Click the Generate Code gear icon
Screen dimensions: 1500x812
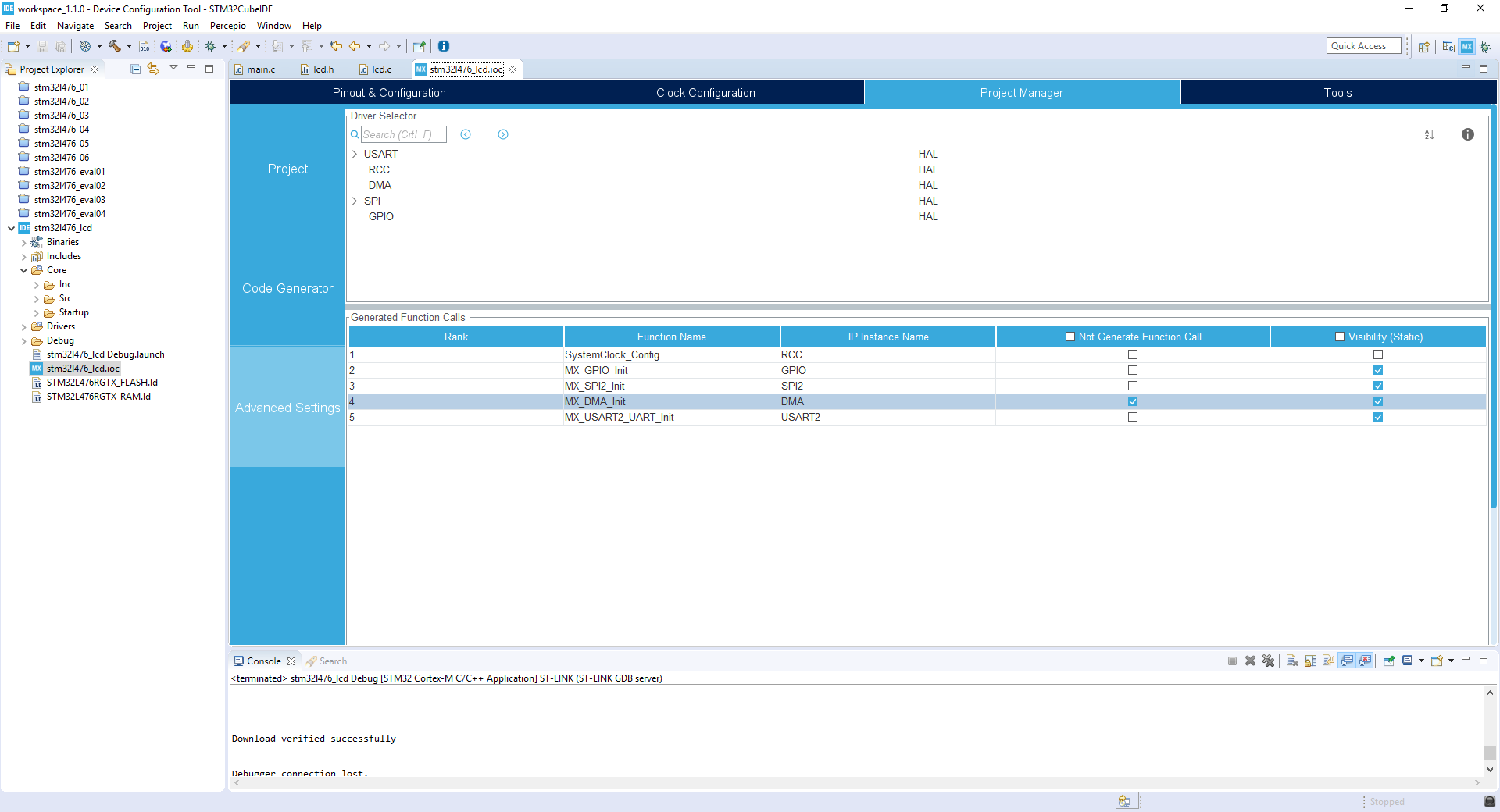point(187,46)
